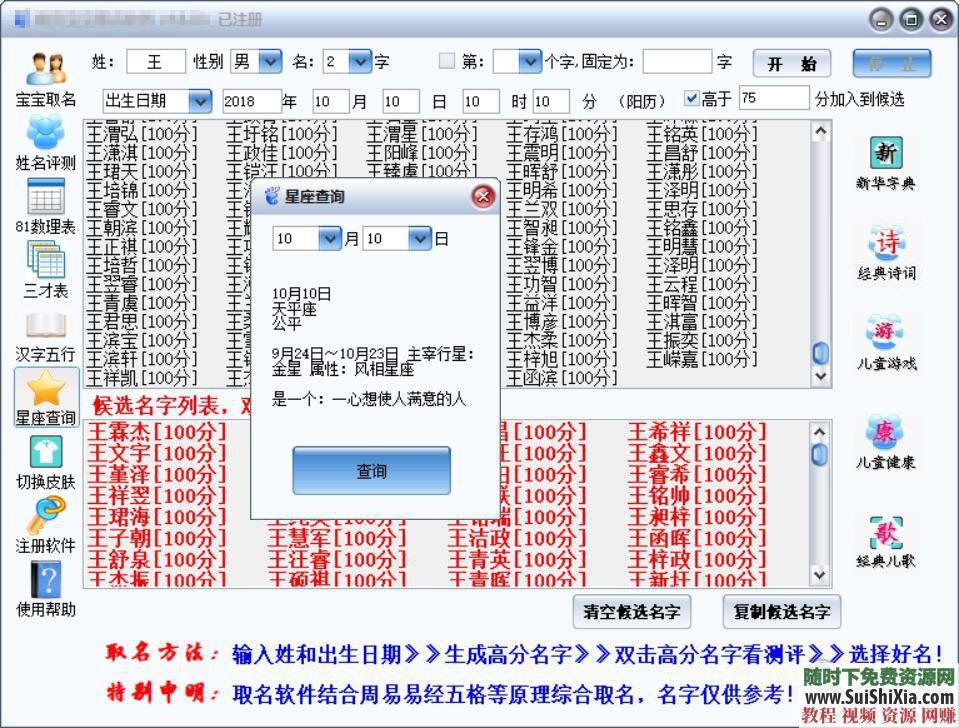Image resolution: width=959 pixels, height=728 pixels.
Task: Open the 汉字五行 lookup tool
Action: pyautogui.click(x=44, y=330)
